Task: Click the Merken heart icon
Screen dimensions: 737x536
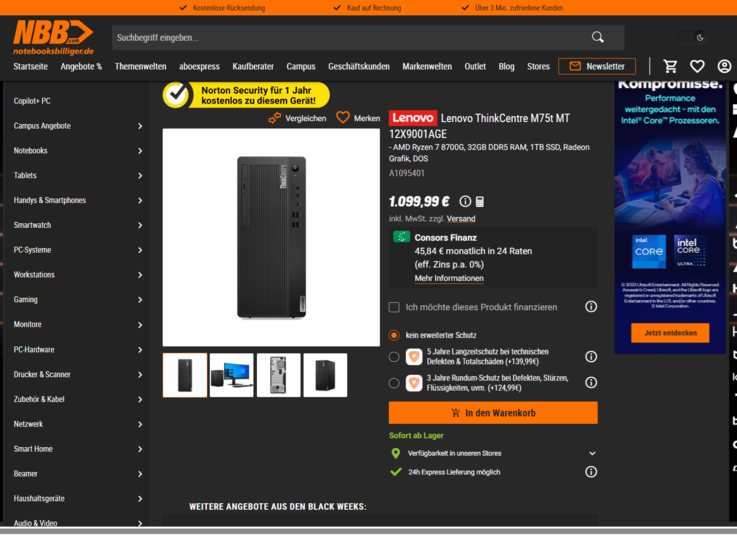Action: (343, 118)
